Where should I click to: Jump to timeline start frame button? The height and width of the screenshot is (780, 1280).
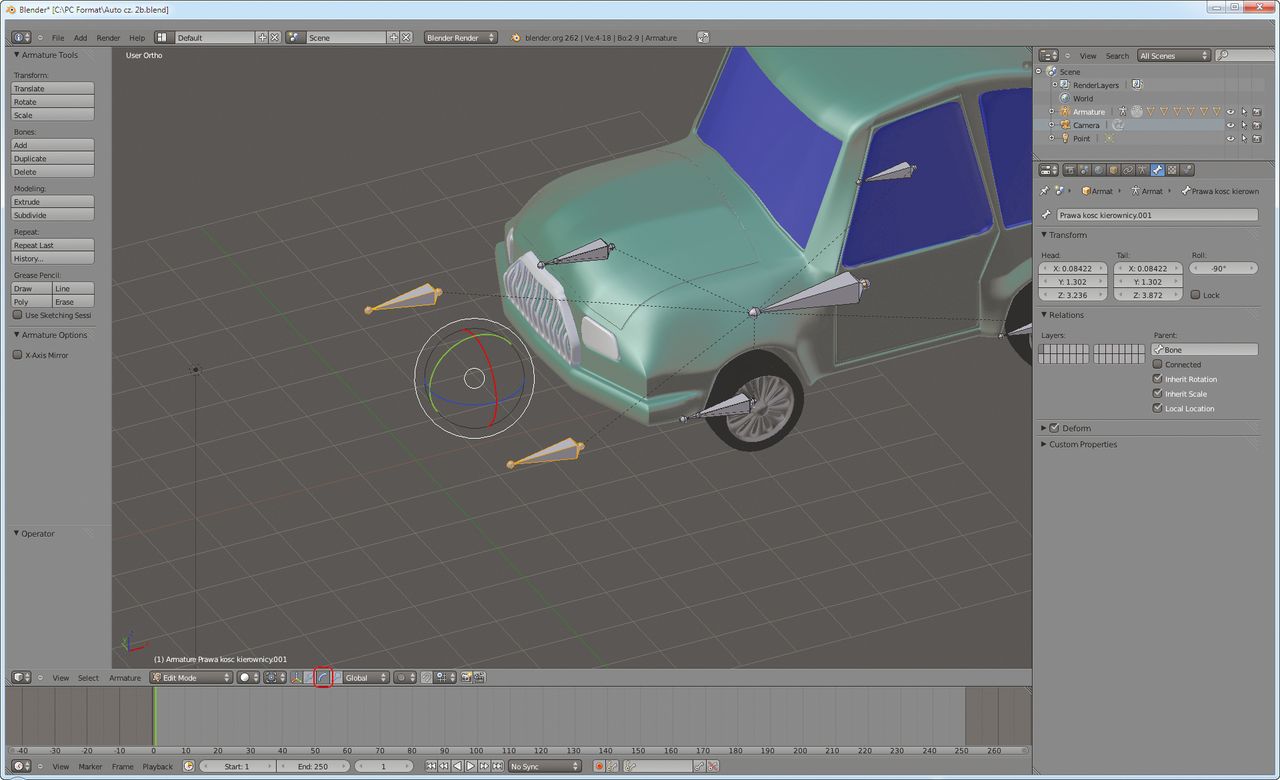[x=431, y=766]
